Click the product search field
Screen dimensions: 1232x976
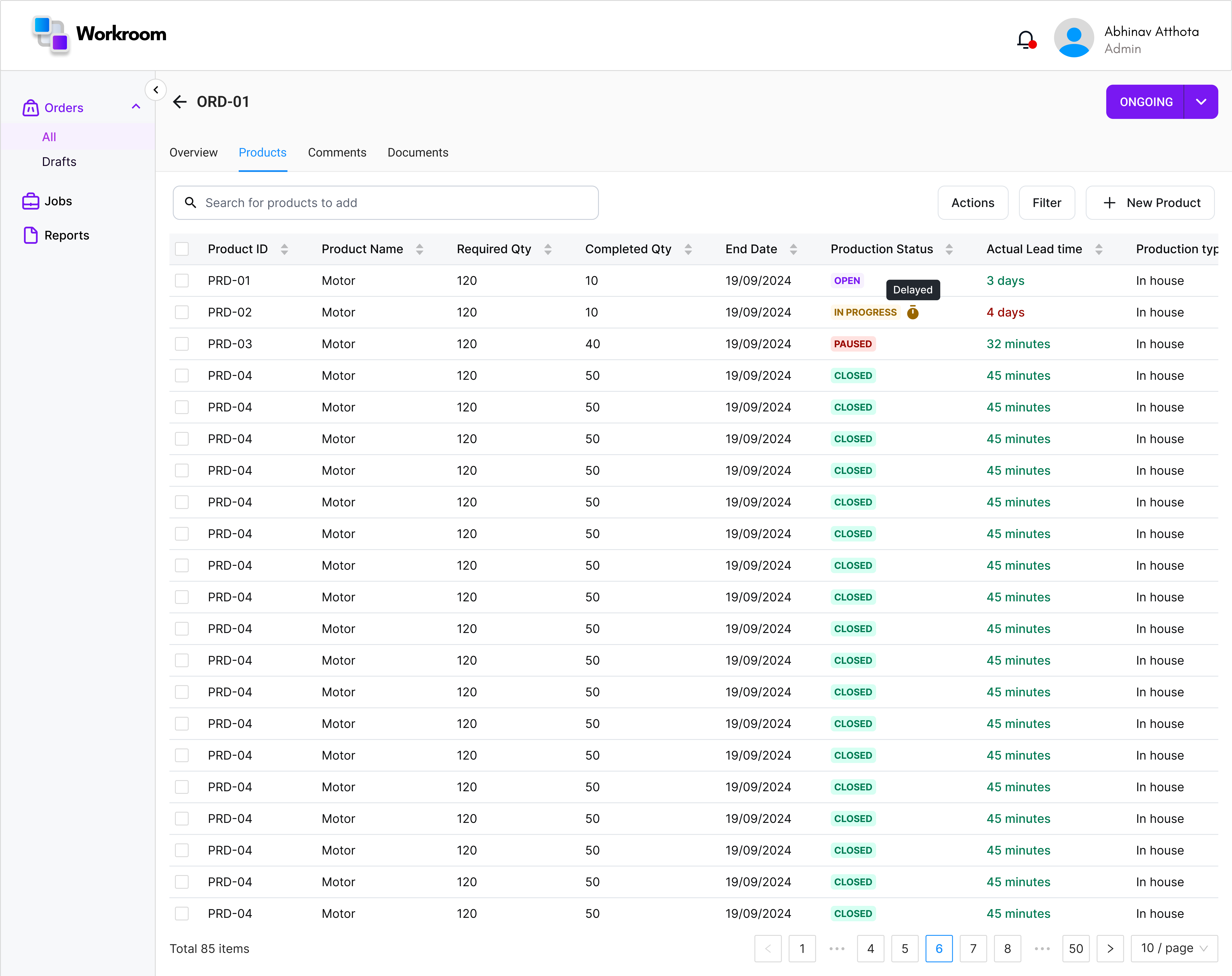point(386,203)
